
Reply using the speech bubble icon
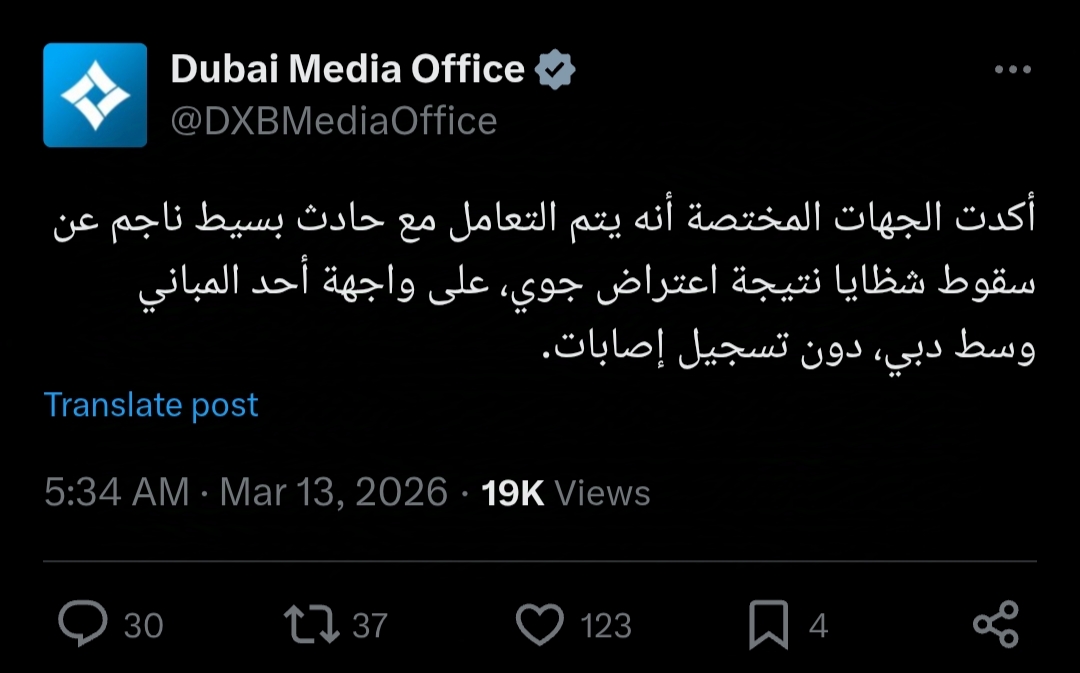click(83, 624)
